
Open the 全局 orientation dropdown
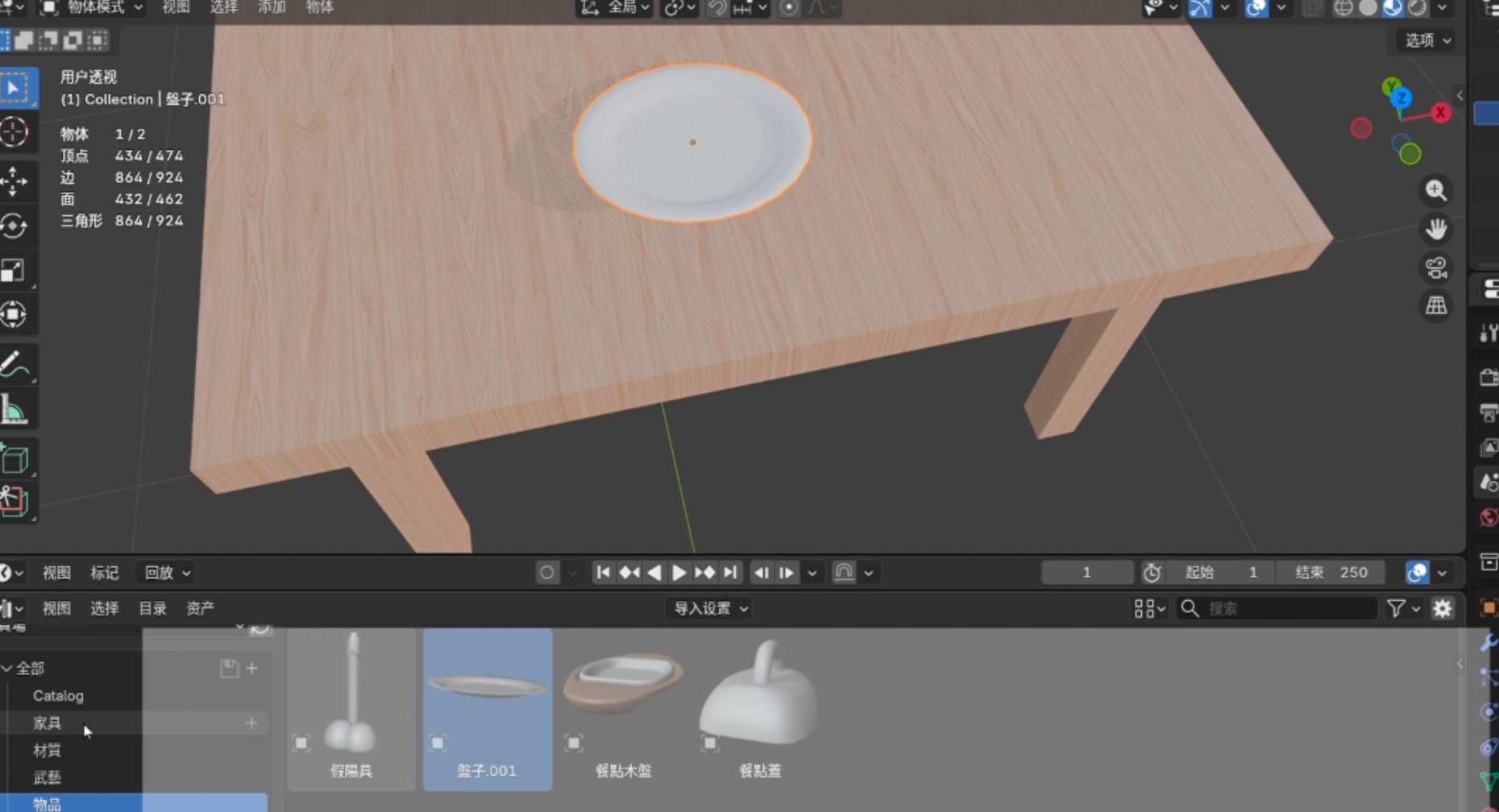click(x=615, y=7)
